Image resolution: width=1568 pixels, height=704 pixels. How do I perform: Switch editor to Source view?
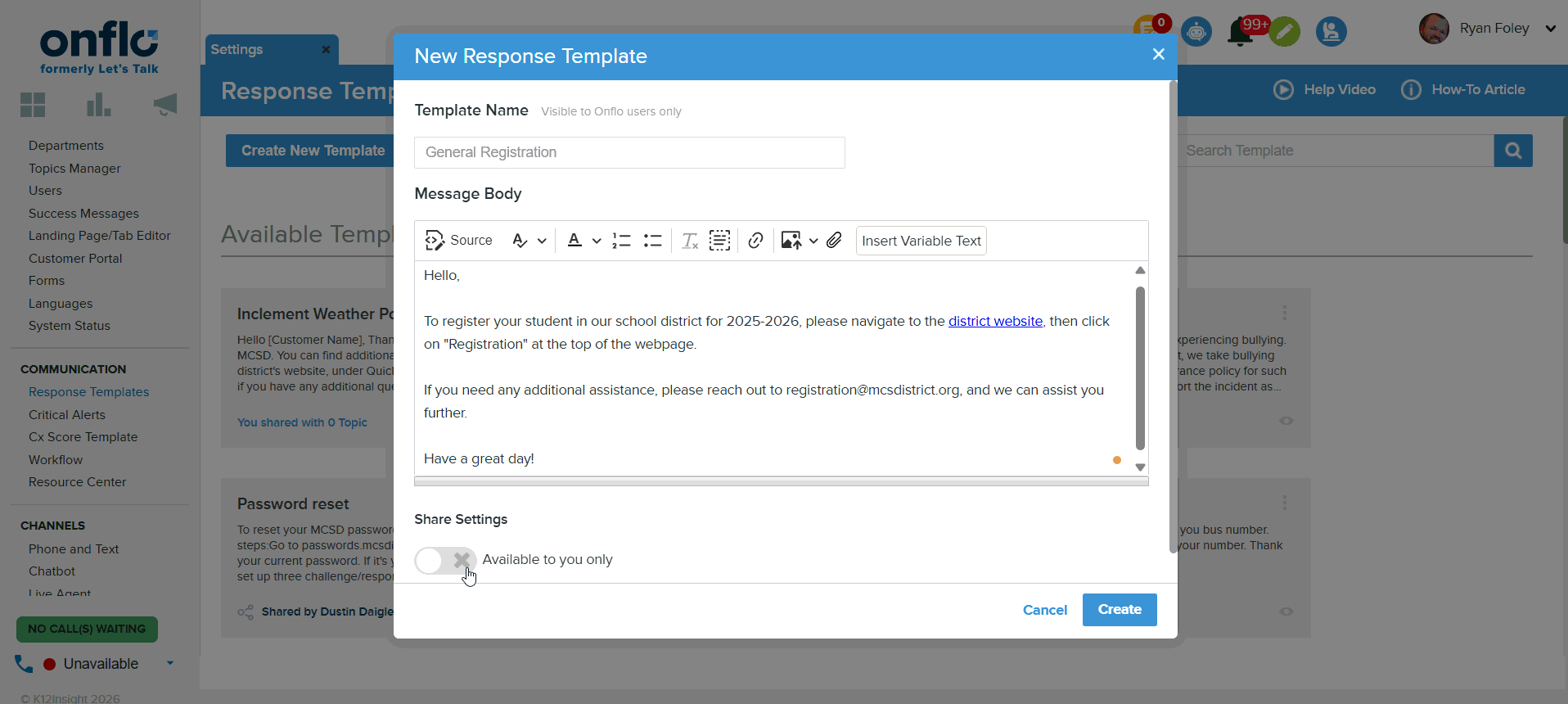(459, 241)
